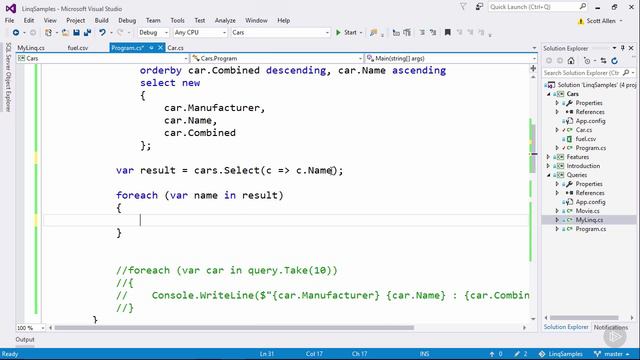Open the Analyze menu

[225, 20]
